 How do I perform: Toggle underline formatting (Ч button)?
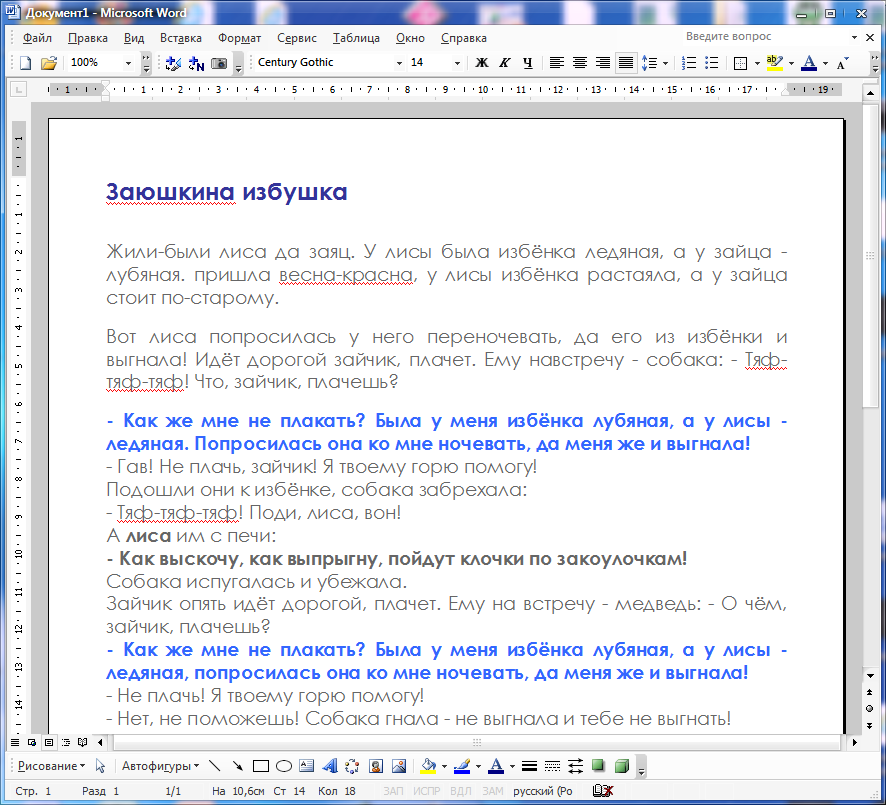click(x=528, y=63)
